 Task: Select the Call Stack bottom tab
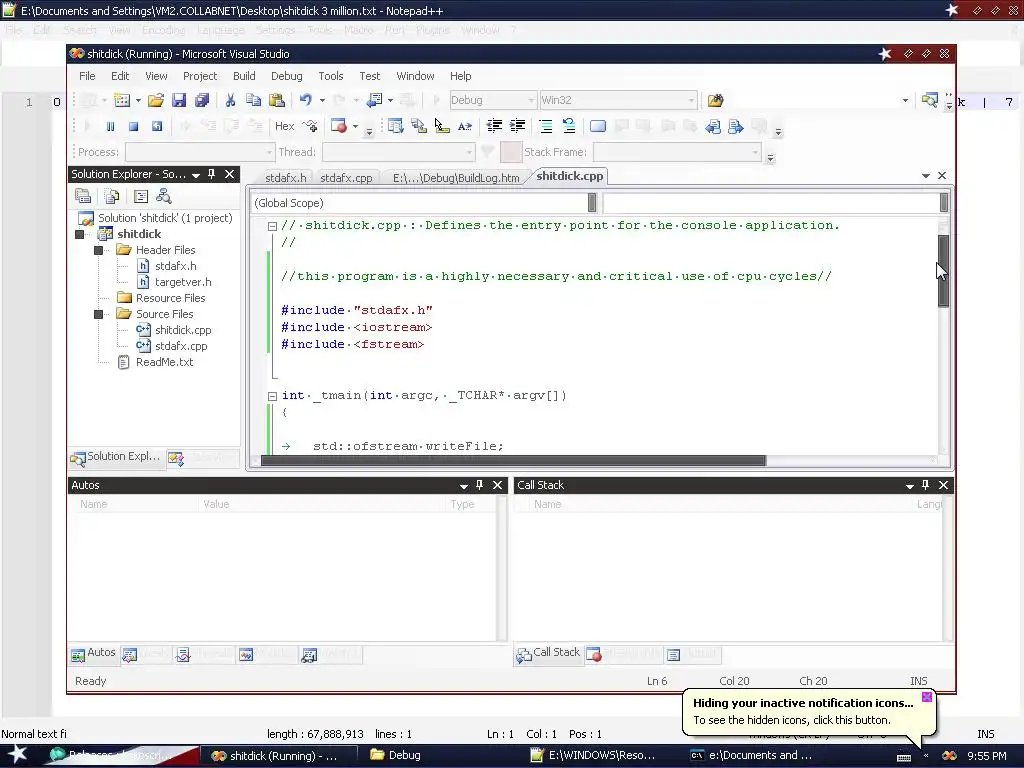pyautogui.click(x=549, y=652)
